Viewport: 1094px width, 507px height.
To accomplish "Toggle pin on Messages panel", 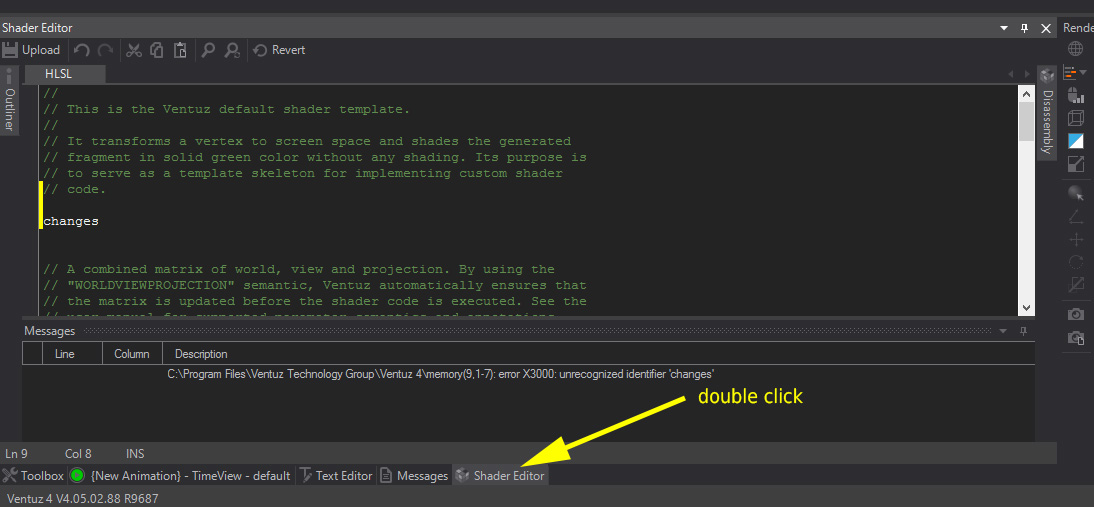I will pyautogui.click(x=1023, y=331).
